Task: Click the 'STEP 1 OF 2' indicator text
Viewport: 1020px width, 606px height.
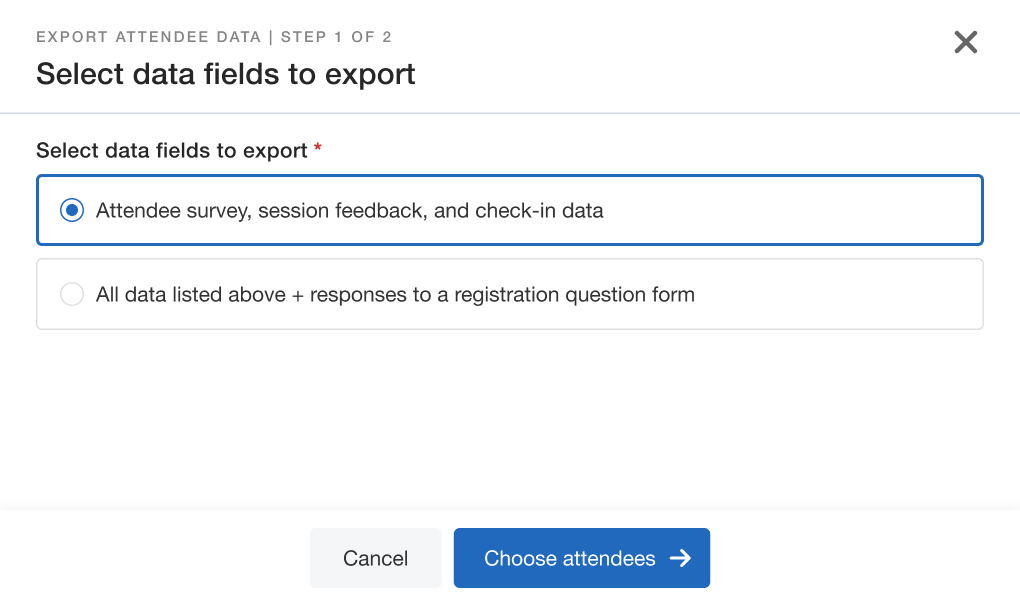Action: [x=336, y=38]
